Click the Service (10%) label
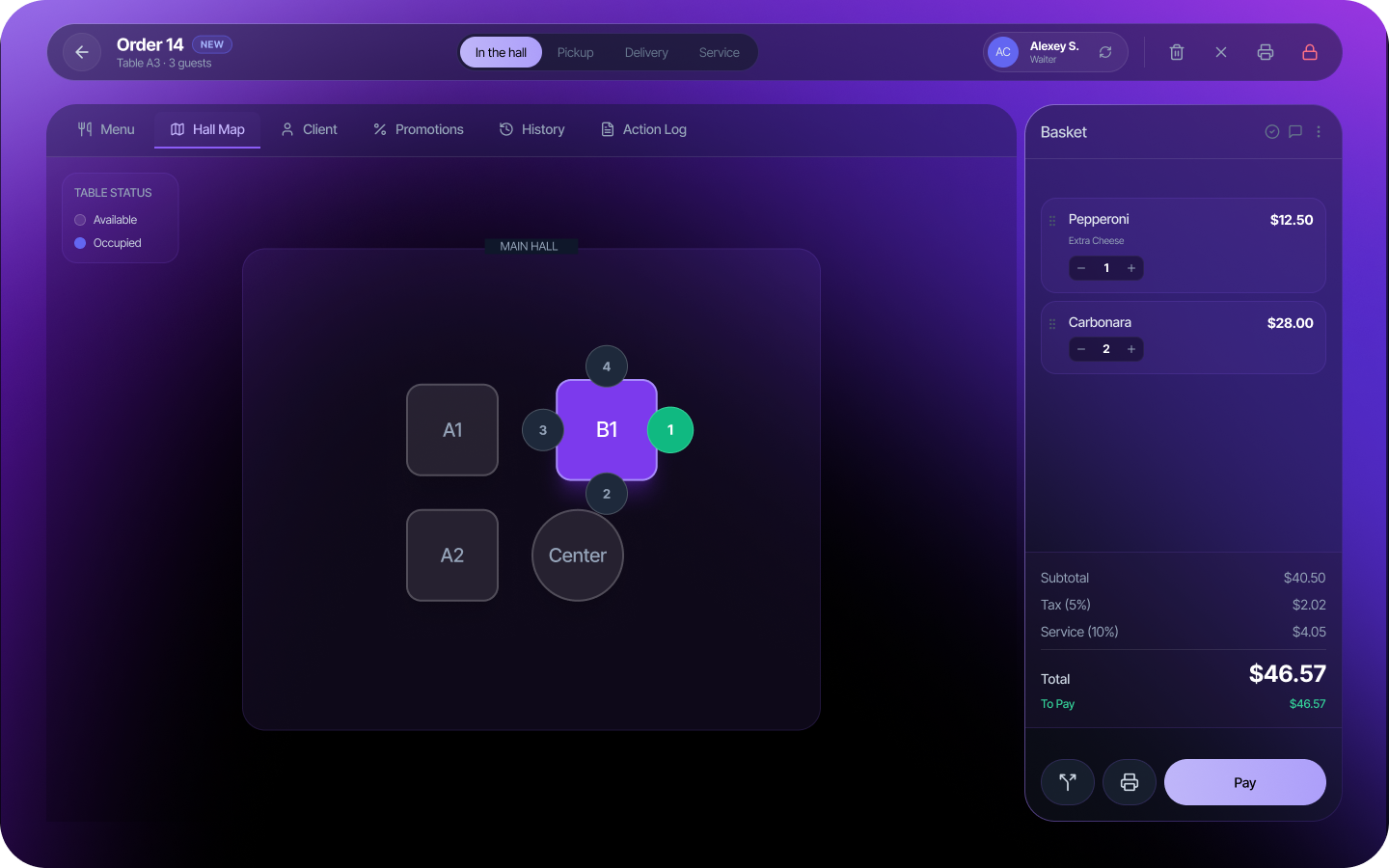Viewport: 1389px width, 868px height. 1079,632
